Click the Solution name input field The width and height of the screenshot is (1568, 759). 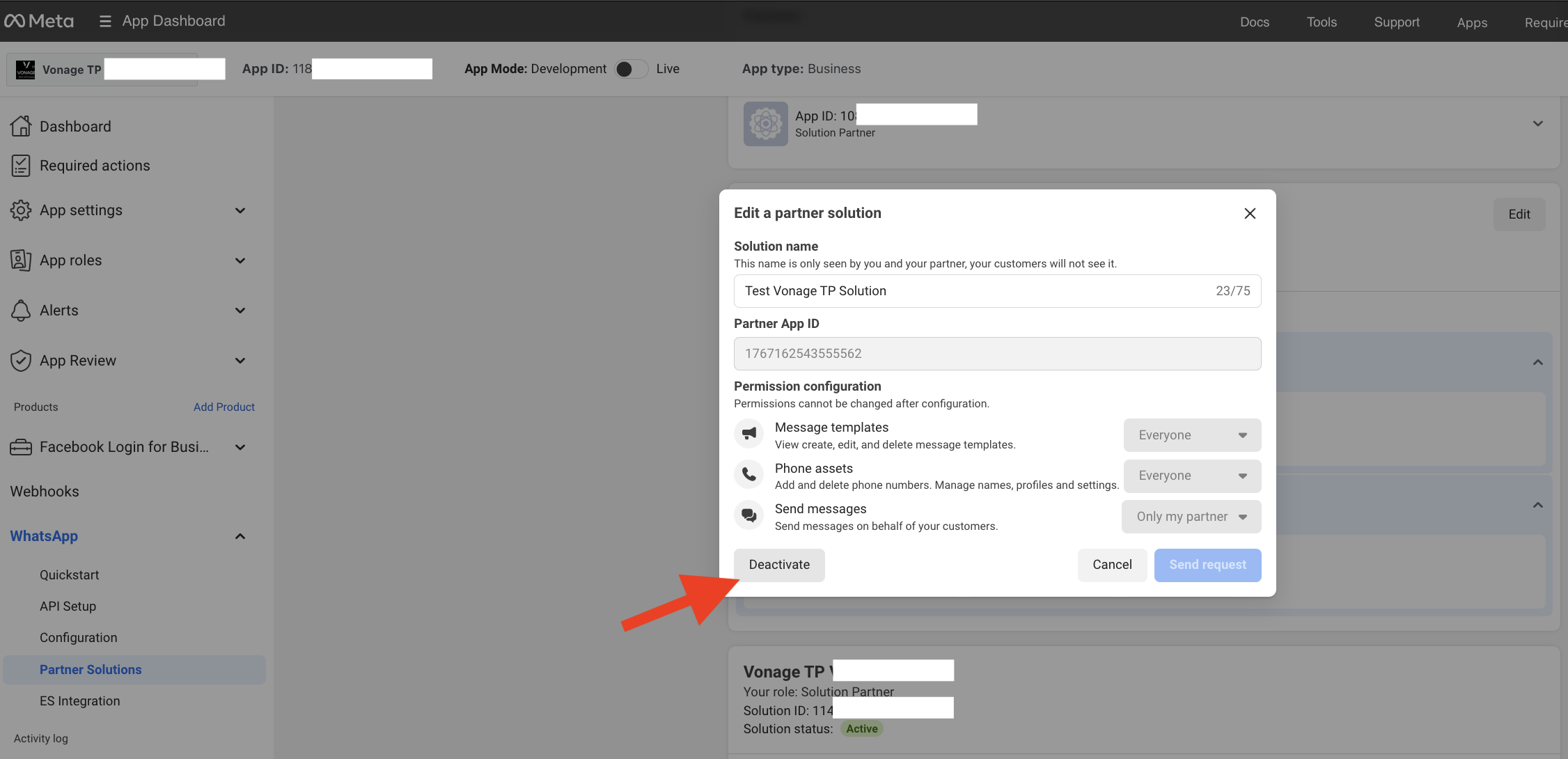[x=997, y=291]
